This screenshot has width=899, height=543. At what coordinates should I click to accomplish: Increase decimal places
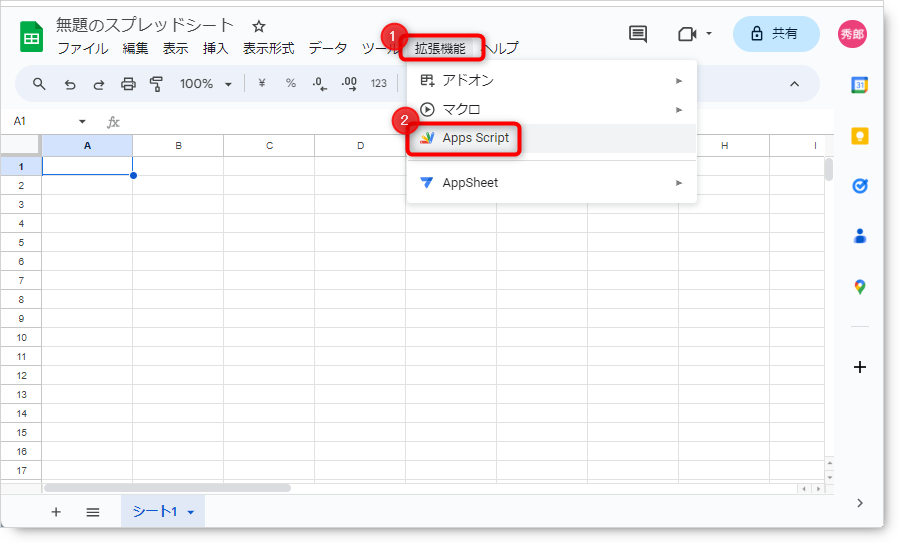click(x=349, y=84)
